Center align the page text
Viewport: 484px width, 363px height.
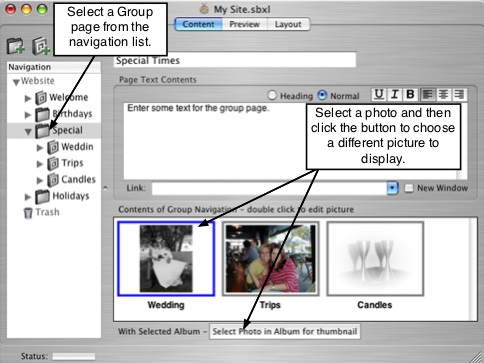pos(443,95)
